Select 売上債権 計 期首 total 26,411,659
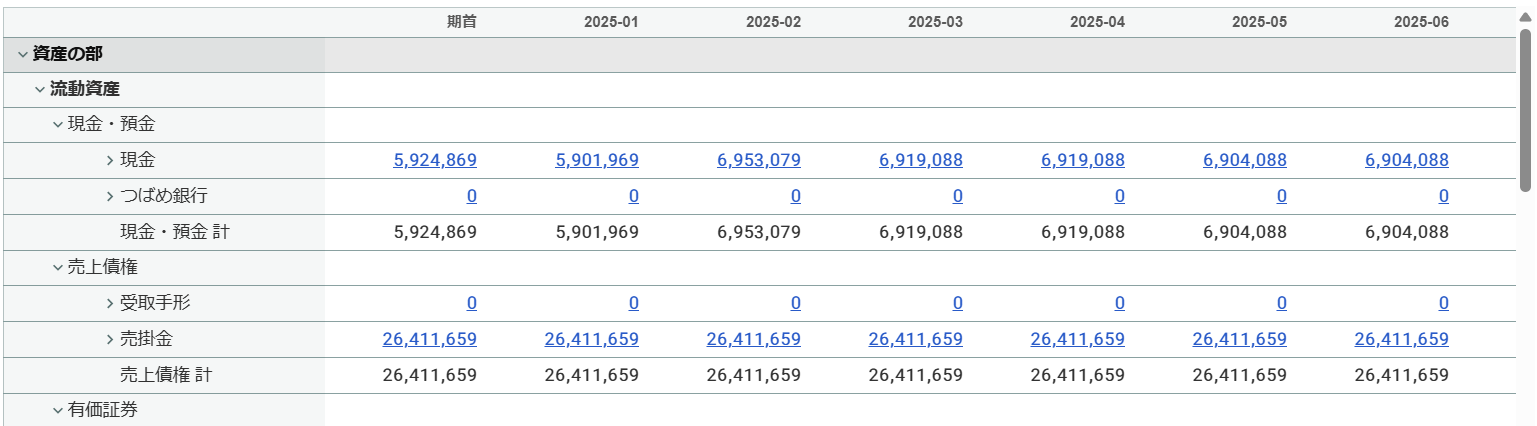 click(430, 375)
